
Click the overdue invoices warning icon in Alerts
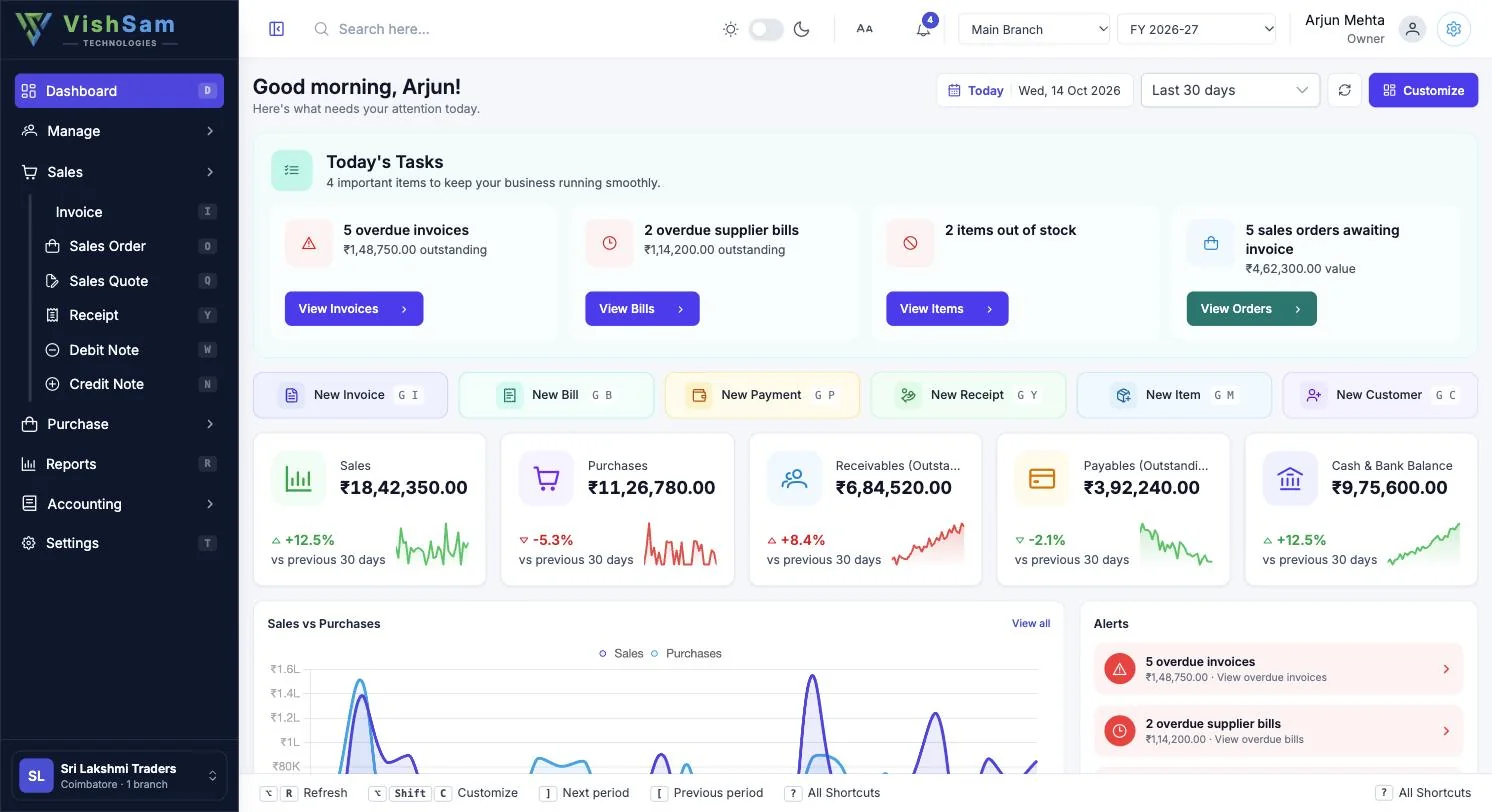tap(1120, 669)
